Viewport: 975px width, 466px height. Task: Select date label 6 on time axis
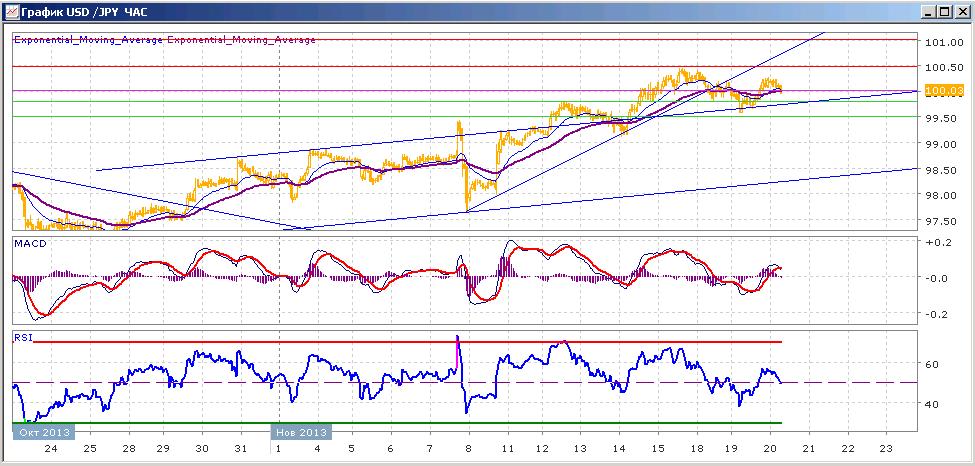(390, 449)
